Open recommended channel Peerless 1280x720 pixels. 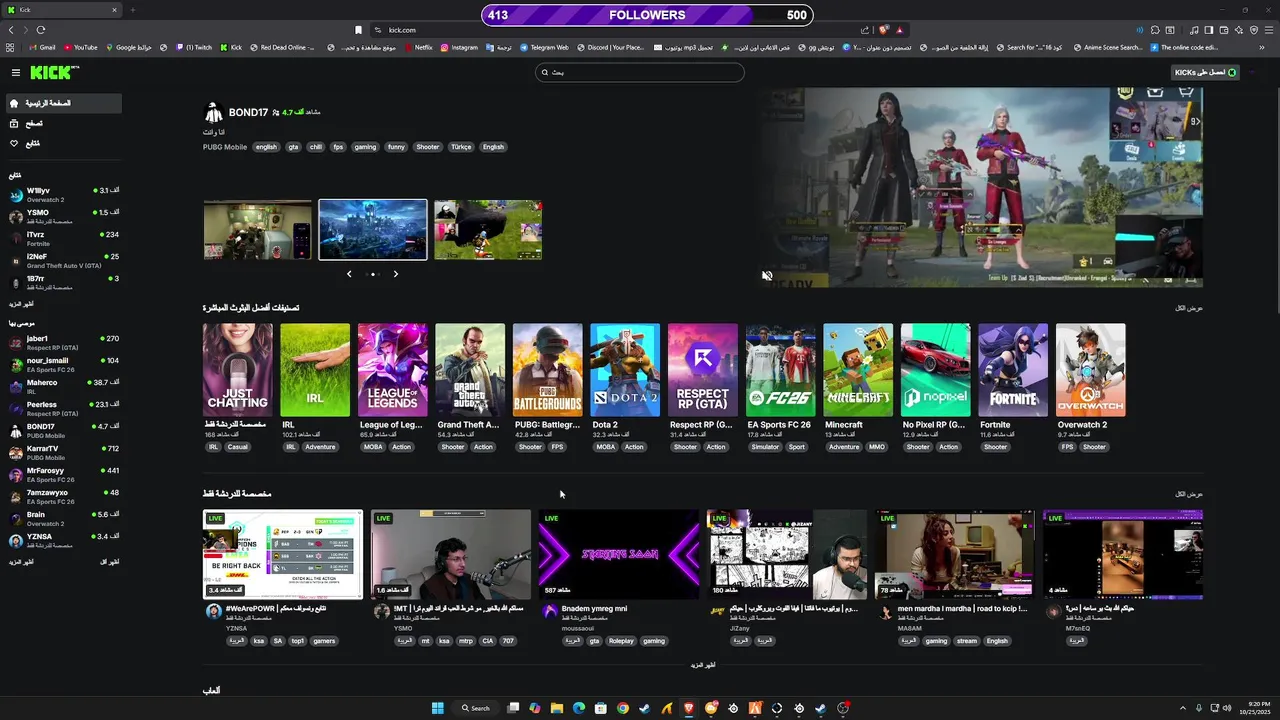pyautogui.click(x=63, y=408)
